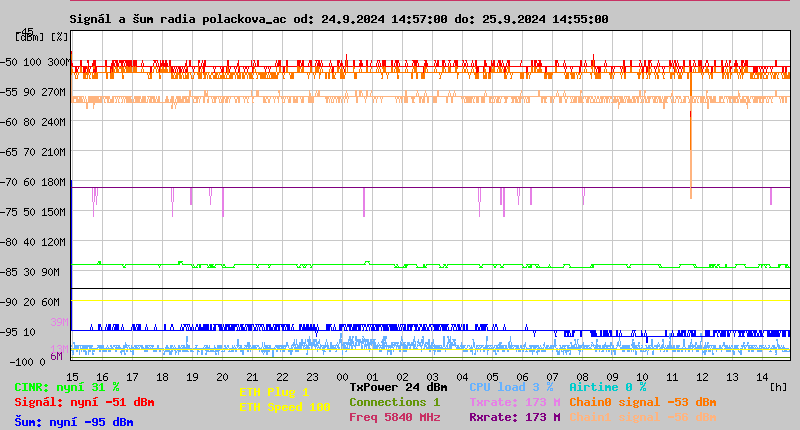This screenshot has width=800, height=430.
Task: Click the 'Freq 5840 MHz' legend label
Action: (x=394, y=417)
